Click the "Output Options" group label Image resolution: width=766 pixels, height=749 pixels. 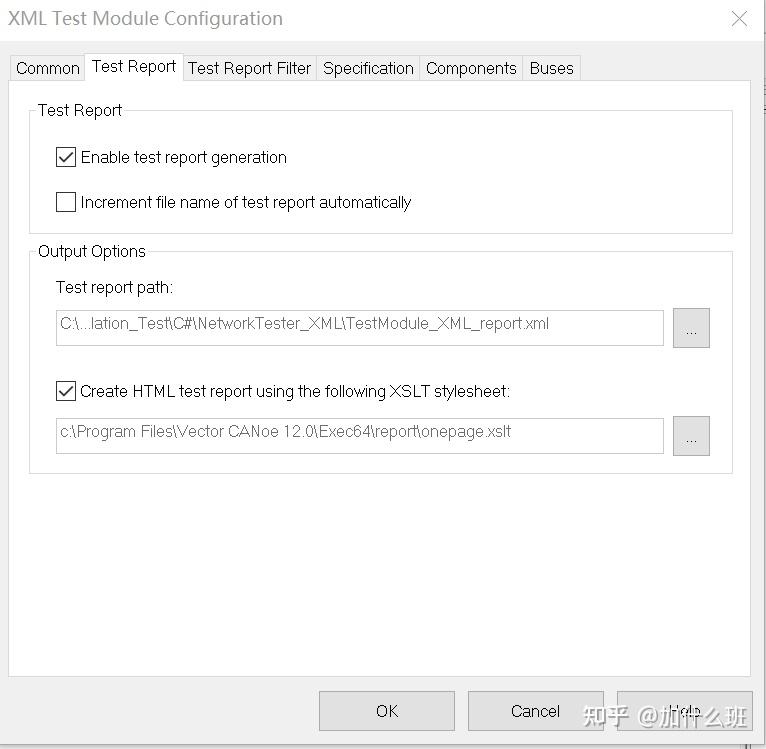pos(92,251)
